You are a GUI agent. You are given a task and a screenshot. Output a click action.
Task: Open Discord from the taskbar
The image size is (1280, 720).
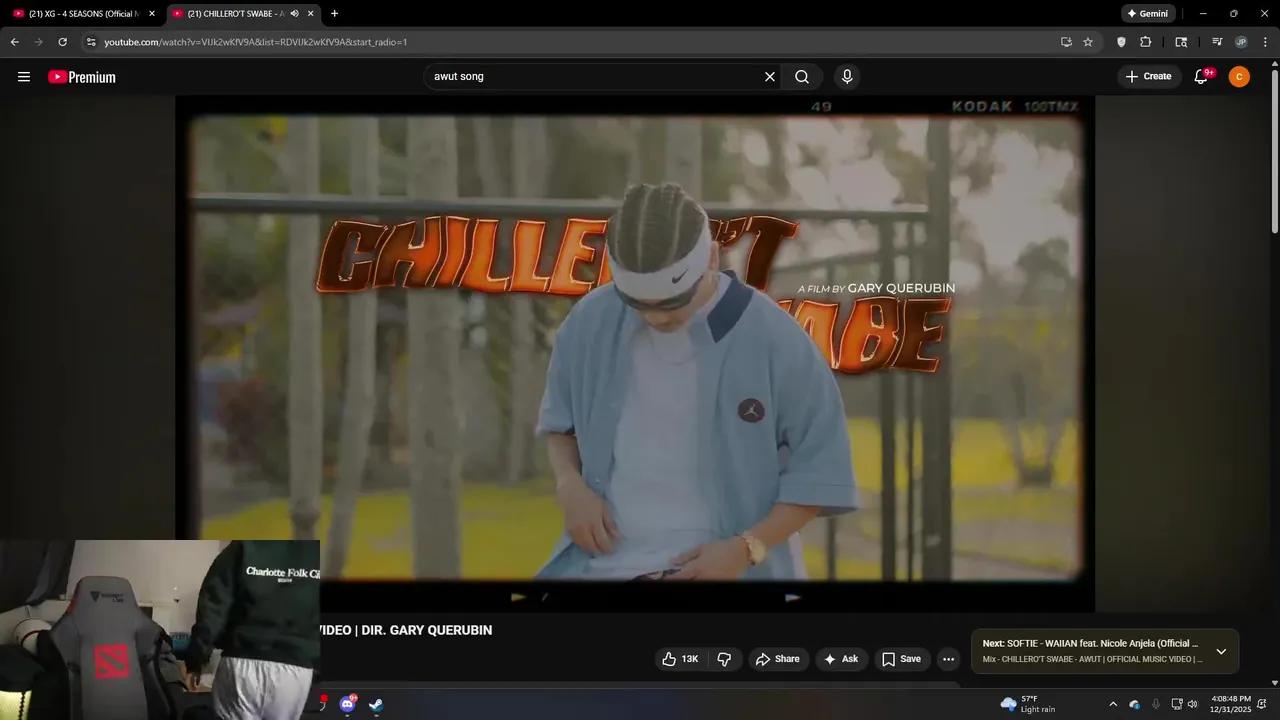(347, 705)
